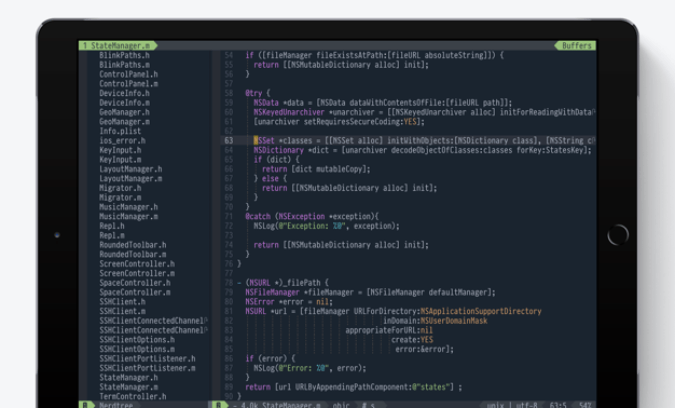Viewport: 675px width, 408px height.
Task: Open the Info.plist file
Action: [120, 131]
